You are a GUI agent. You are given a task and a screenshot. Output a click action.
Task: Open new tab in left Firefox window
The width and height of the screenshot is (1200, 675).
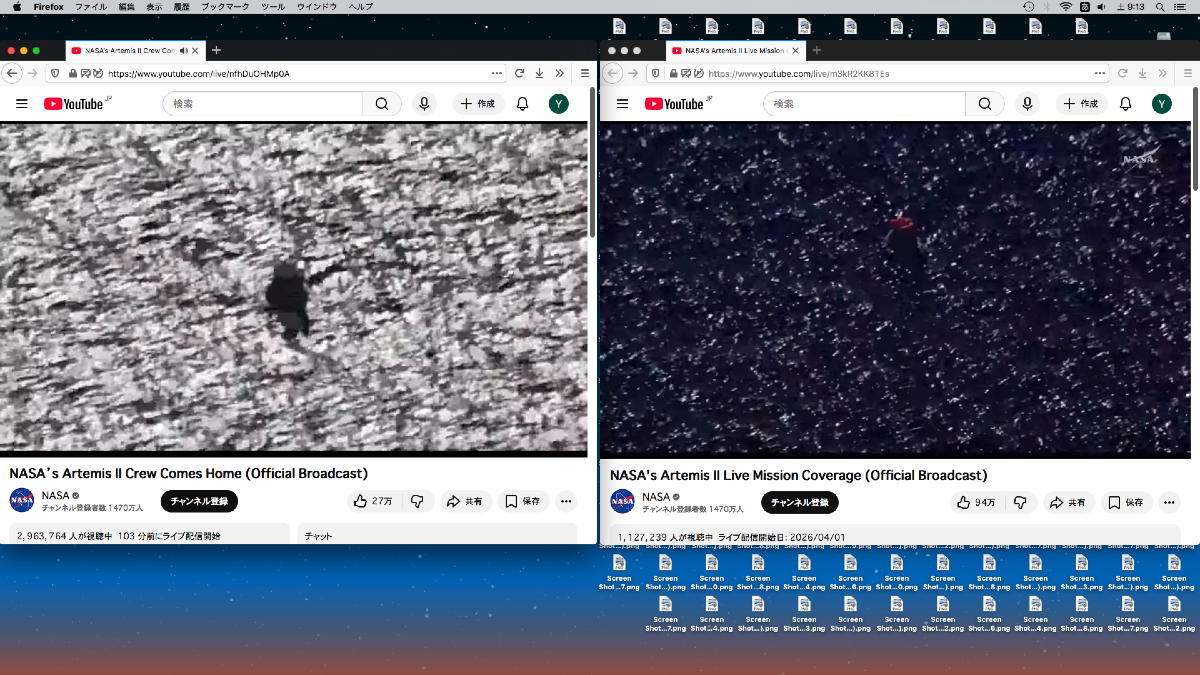click(216, 50)
